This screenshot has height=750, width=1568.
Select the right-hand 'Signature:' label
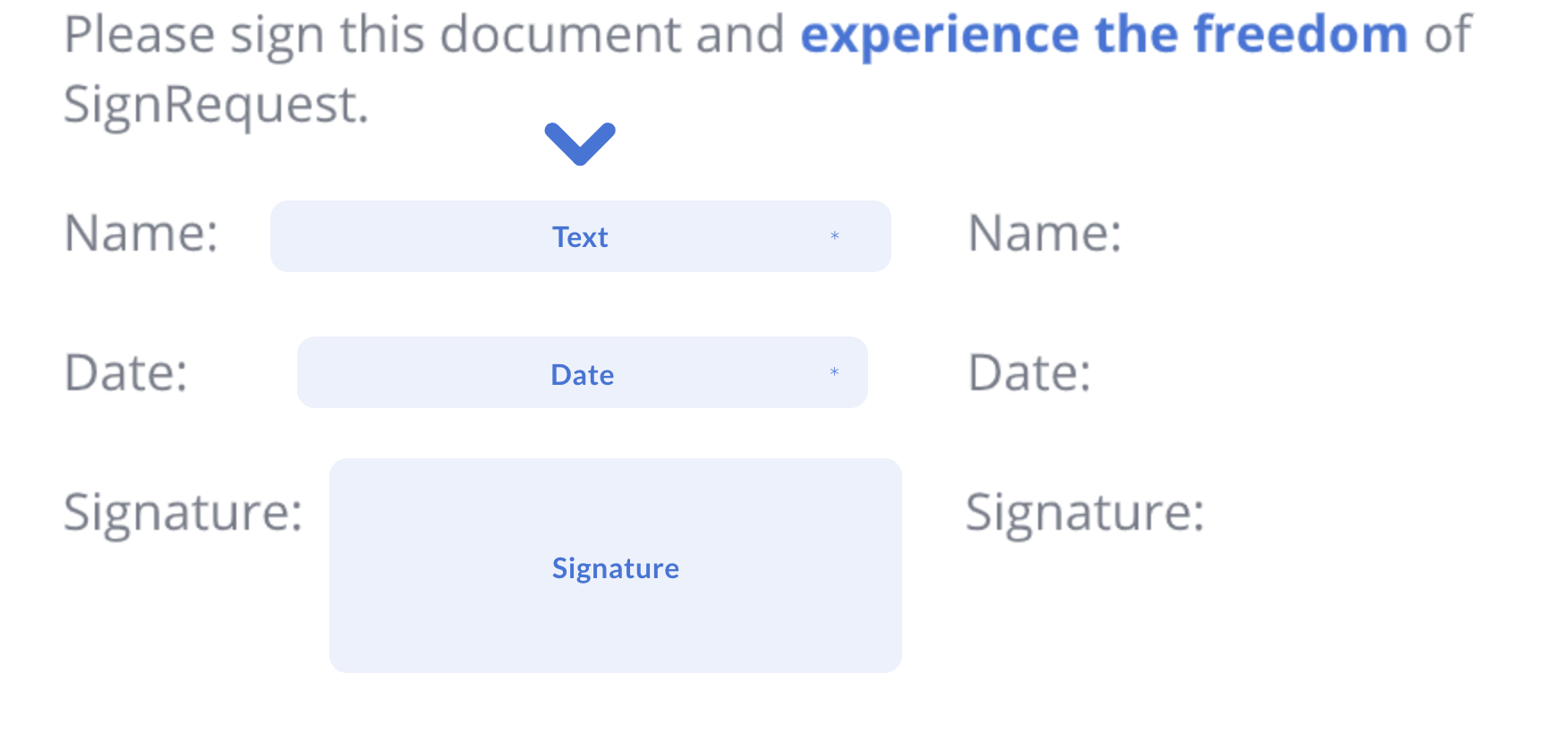[1086, 515]
